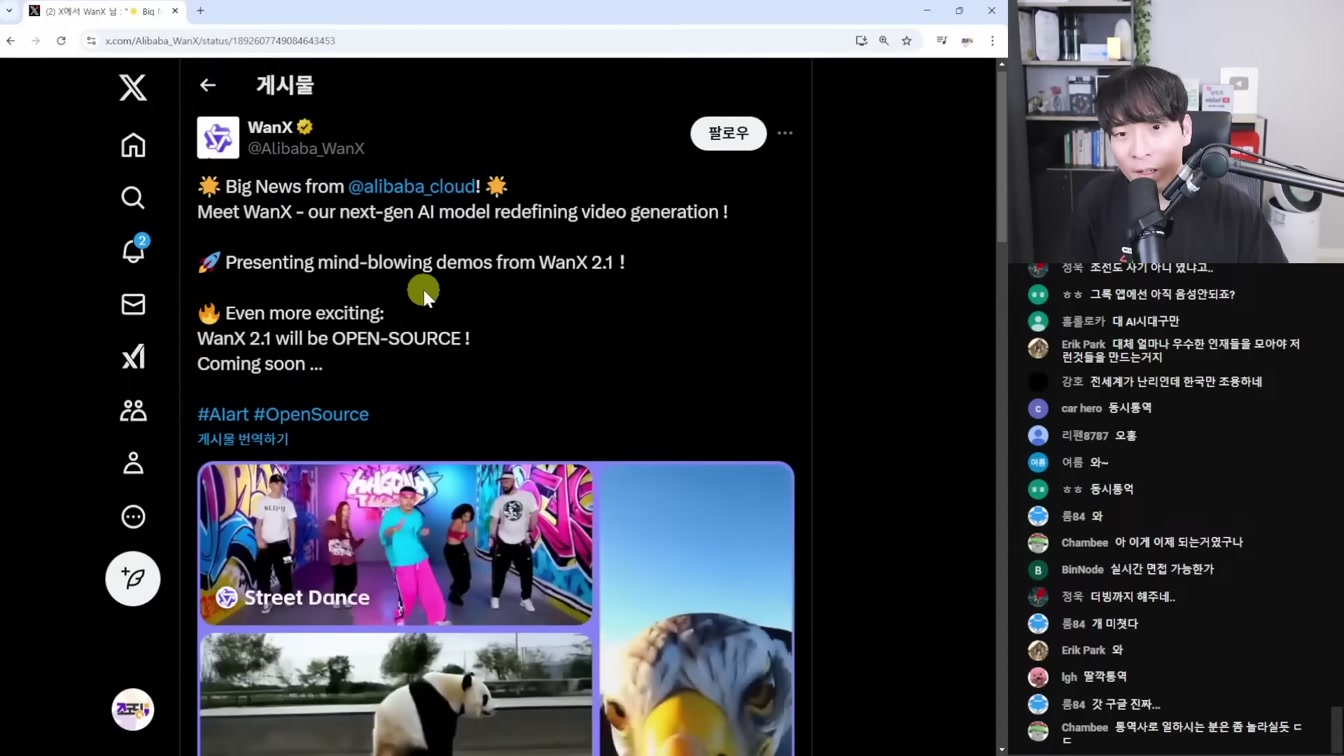Open the account avatar at sidebar bottom
This screenshot has height=756, width=1344.
pyautogui.click(x=133, y=710)
